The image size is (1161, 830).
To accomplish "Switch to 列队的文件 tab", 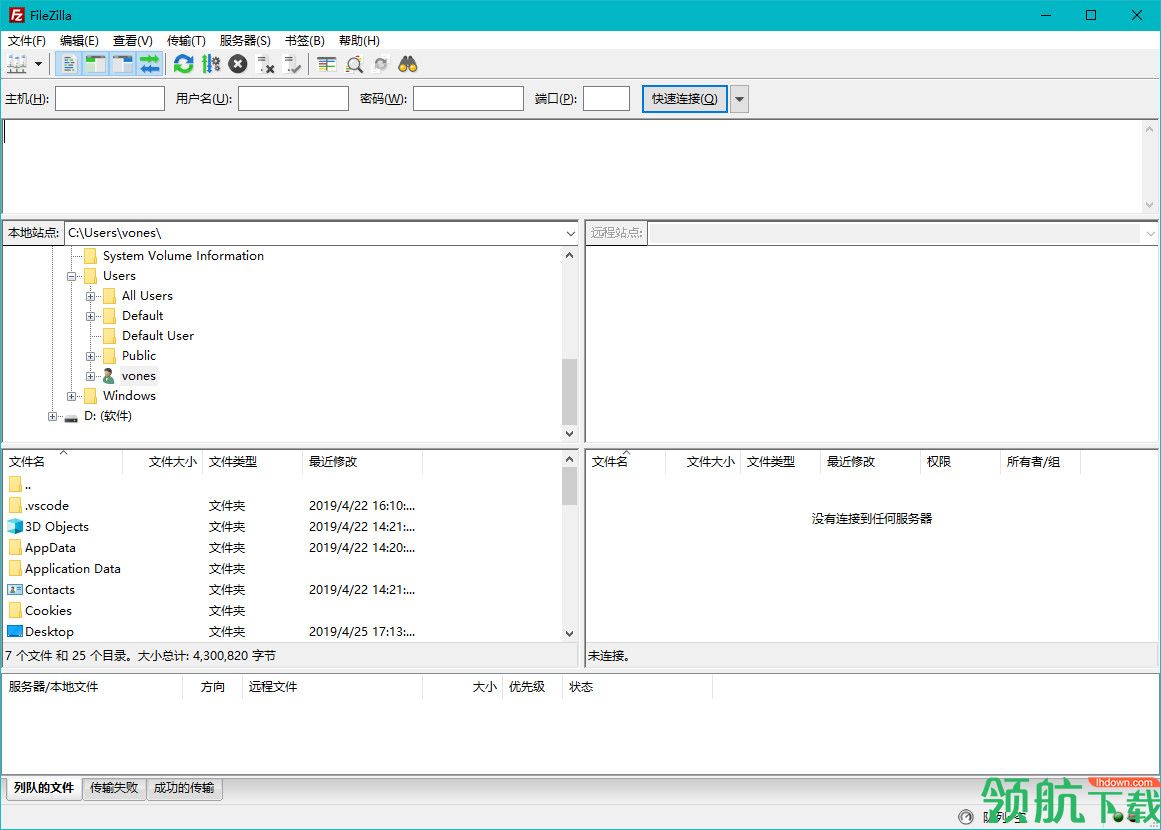I will click(x=44, y=788).
